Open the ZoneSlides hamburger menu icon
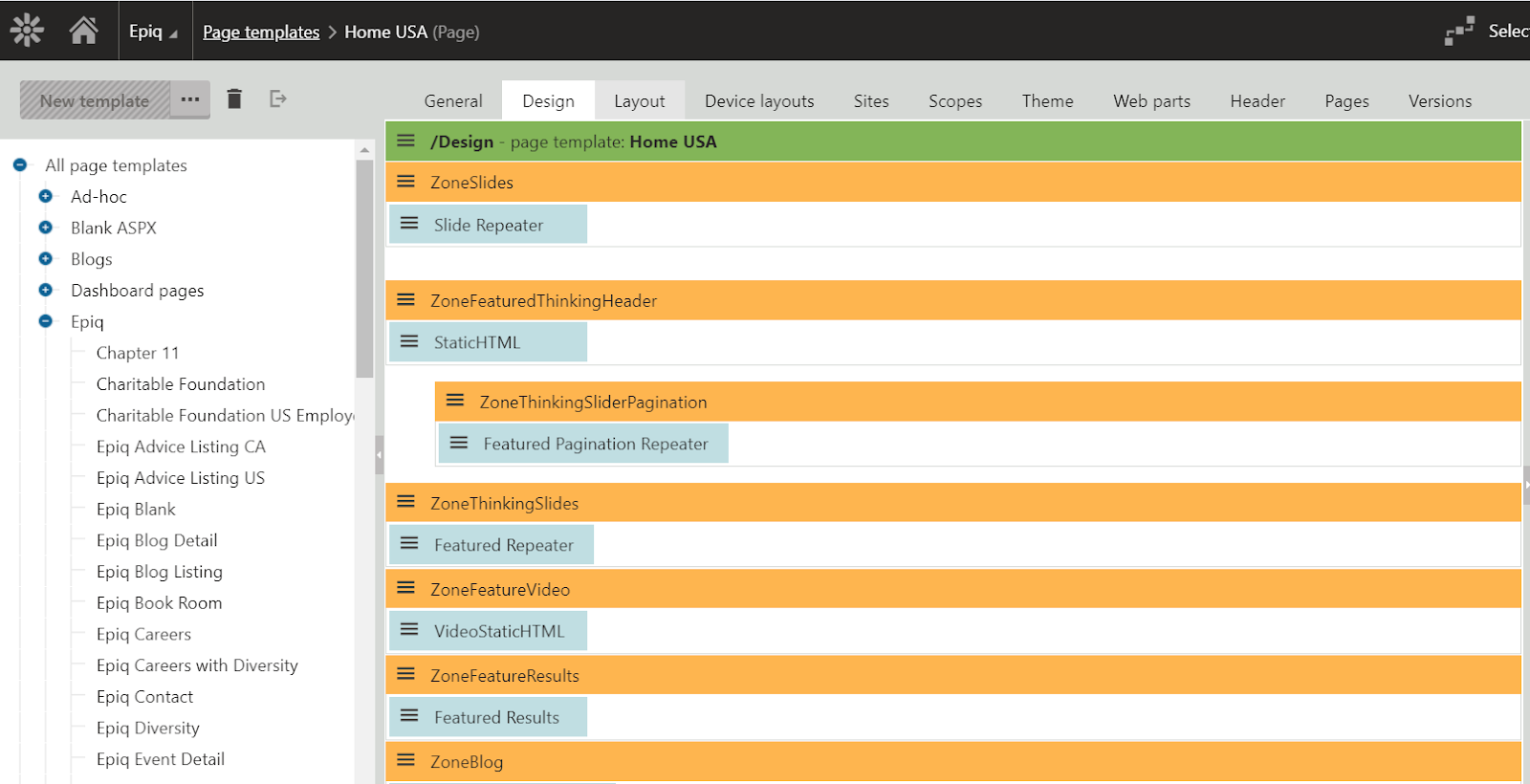This screenshot has height=784, width=1530. tap(406, 182)
